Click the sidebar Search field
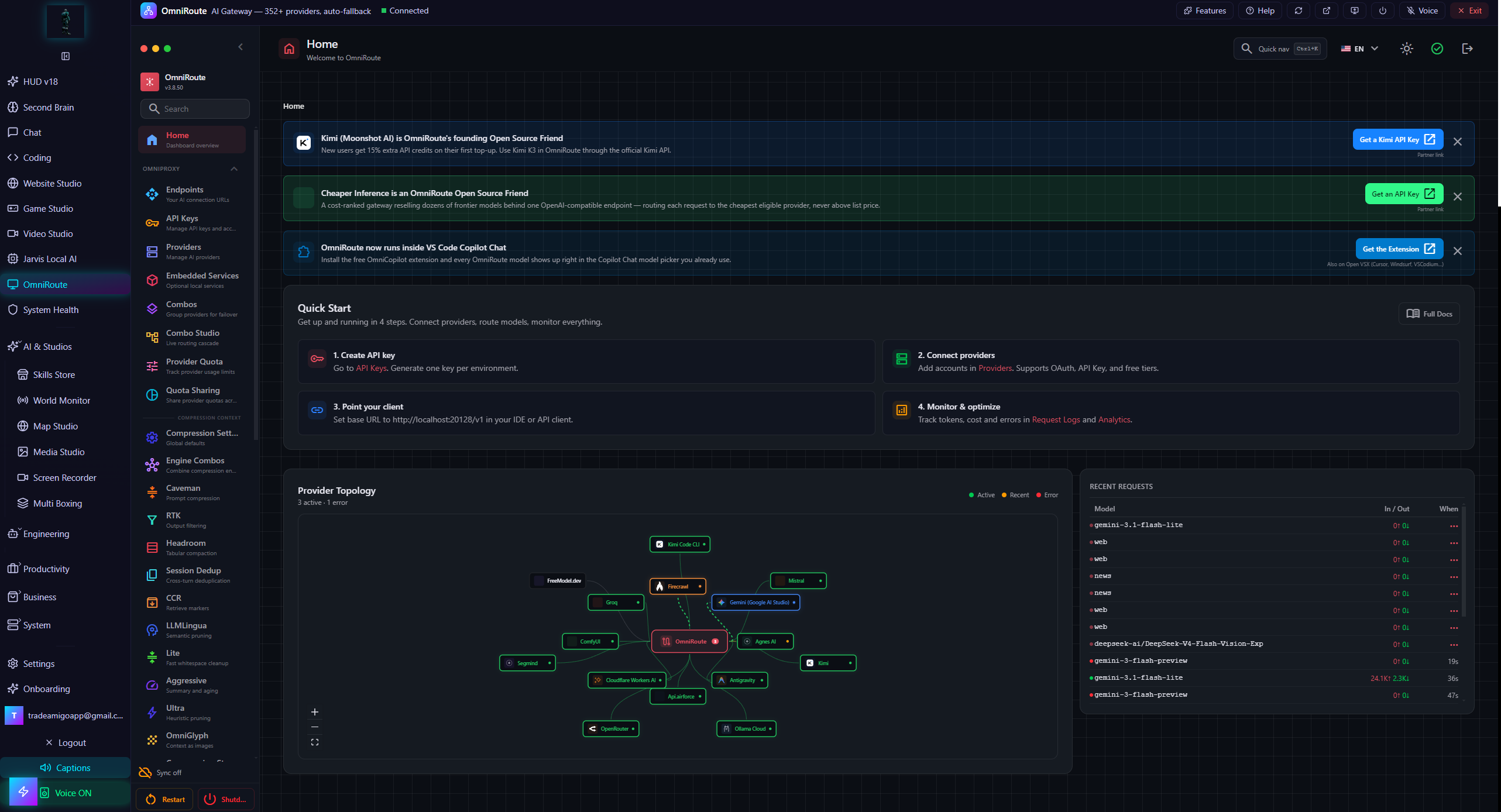Screen dimensions: 1501x812 [195, 109]
